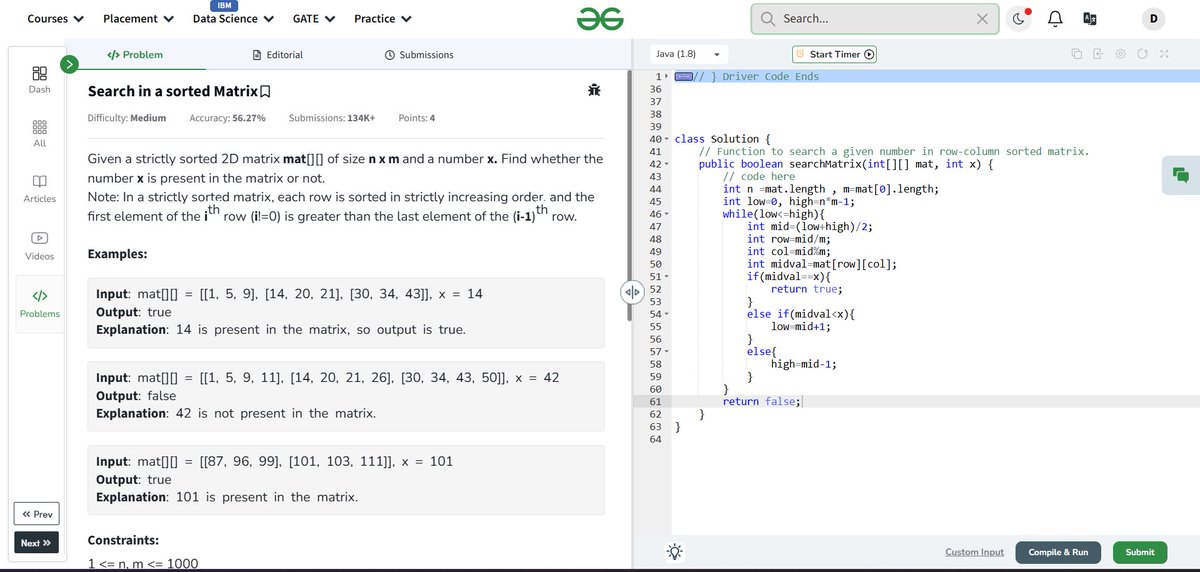Open the Dash sidebar item
Screen dimensions: 1200x572
pos(39,80)
